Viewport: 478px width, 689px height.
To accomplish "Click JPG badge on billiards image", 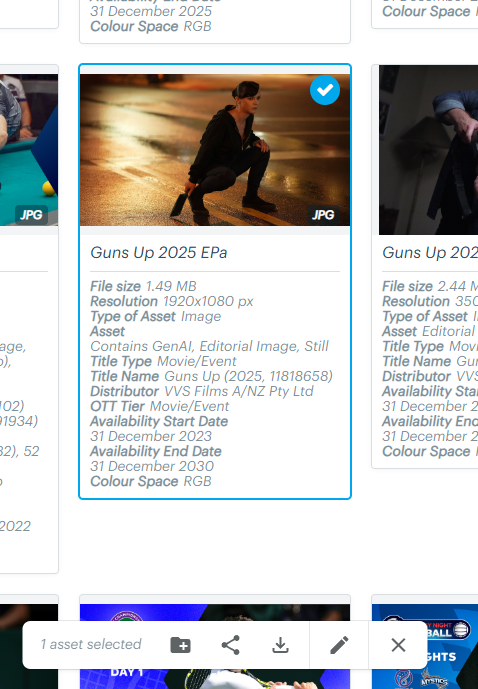I will tap(31, 215).
